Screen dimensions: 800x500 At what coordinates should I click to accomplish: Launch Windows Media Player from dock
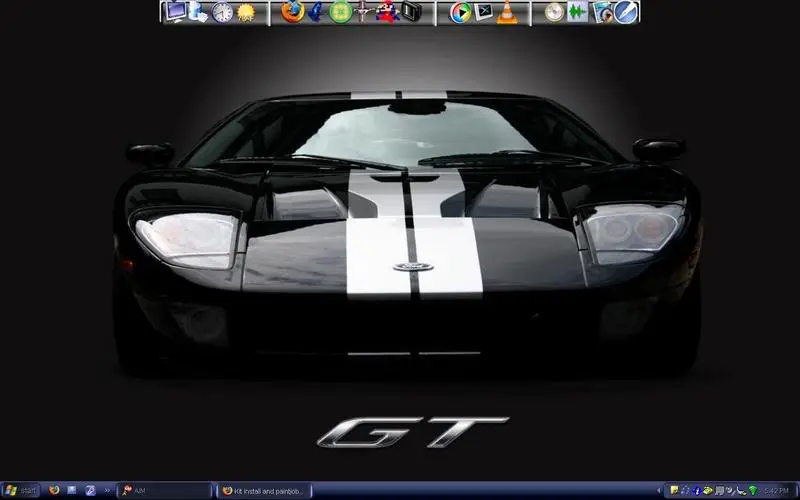(x=460, y=13)
